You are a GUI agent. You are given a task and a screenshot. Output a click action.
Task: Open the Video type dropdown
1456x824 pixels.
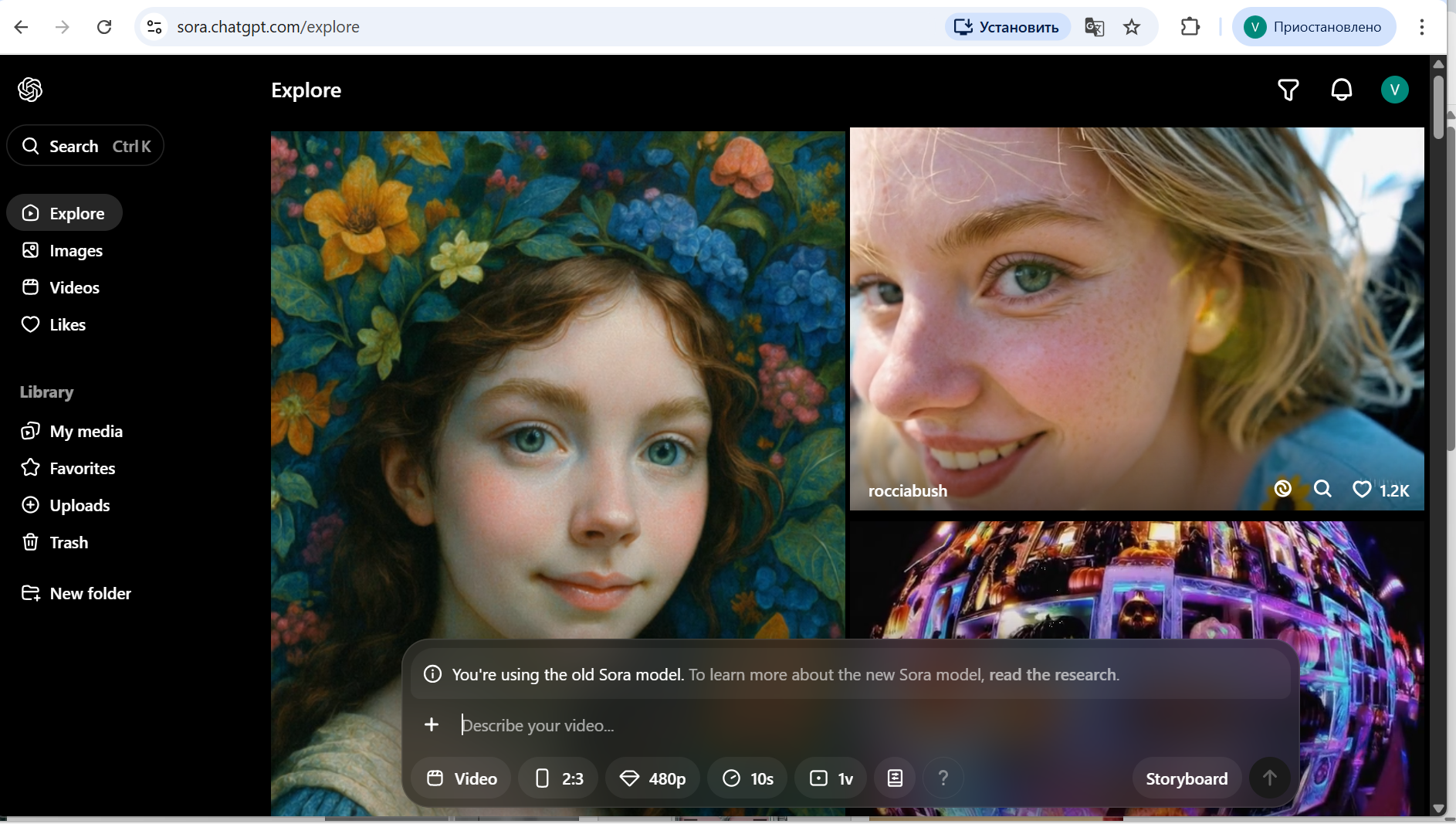click(462, 778)
